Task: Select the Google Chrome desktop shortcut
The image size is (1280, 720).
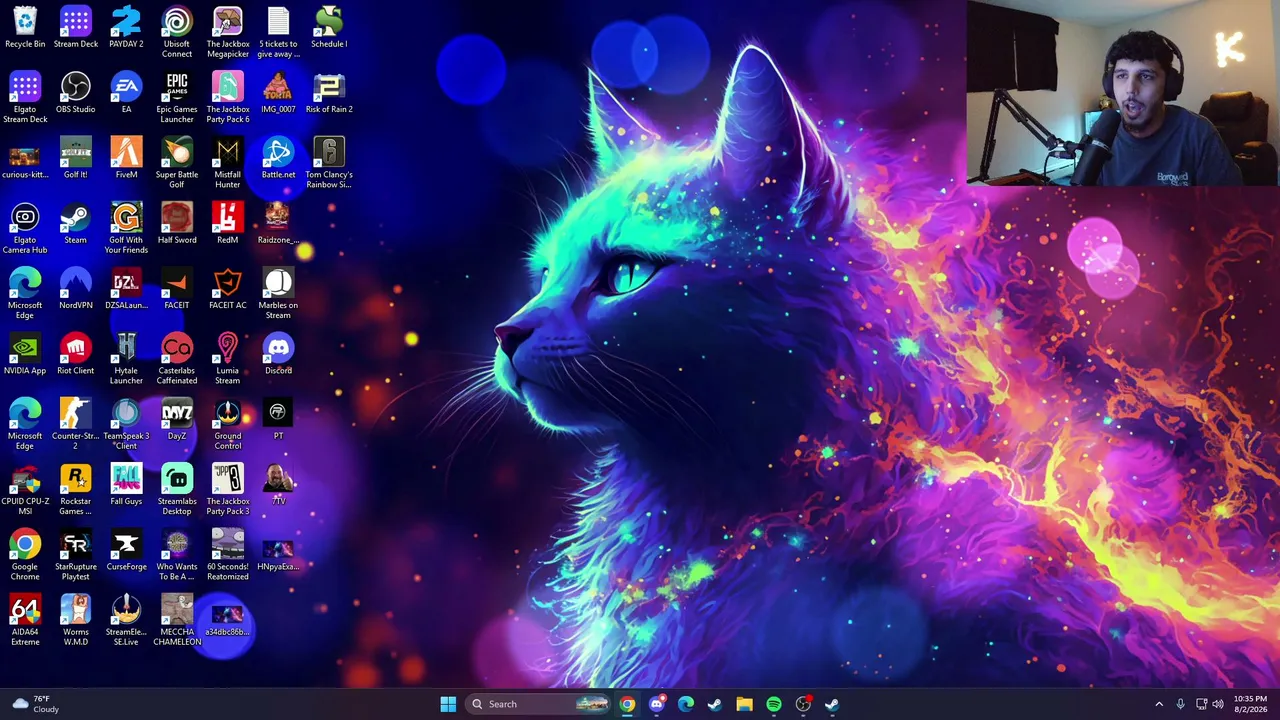Action: pyautogui.click(x=25, y=555)
